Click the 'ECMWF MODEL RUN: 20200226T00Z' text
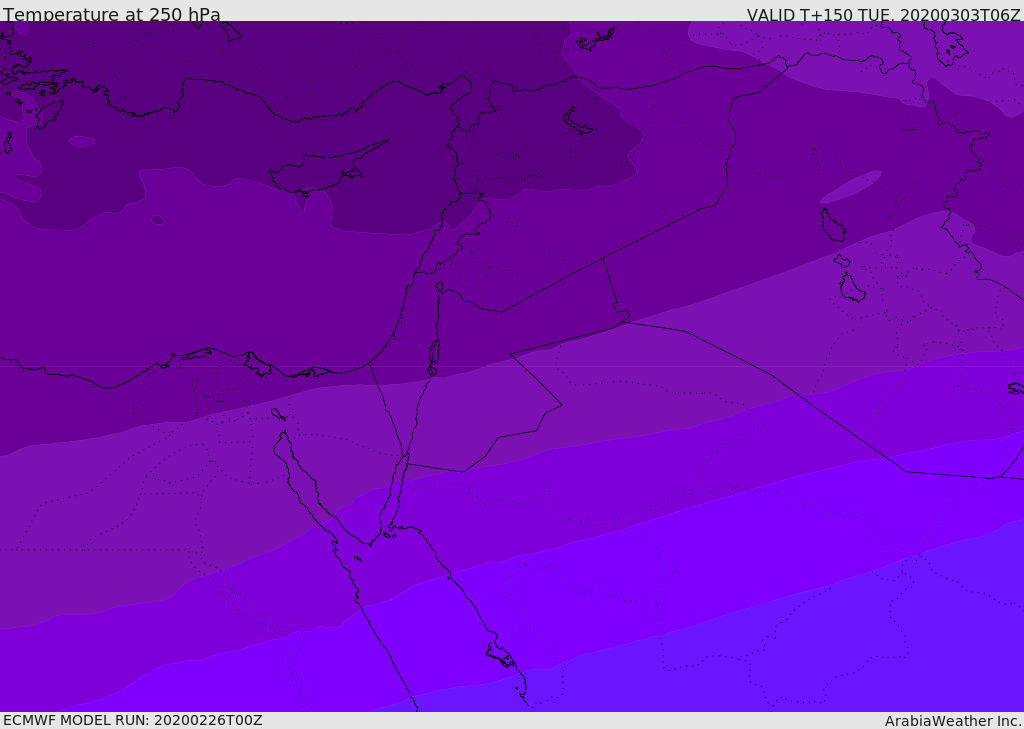This screenshot has height=729, width=1024. pyautogui.click(x=133, y=720)
